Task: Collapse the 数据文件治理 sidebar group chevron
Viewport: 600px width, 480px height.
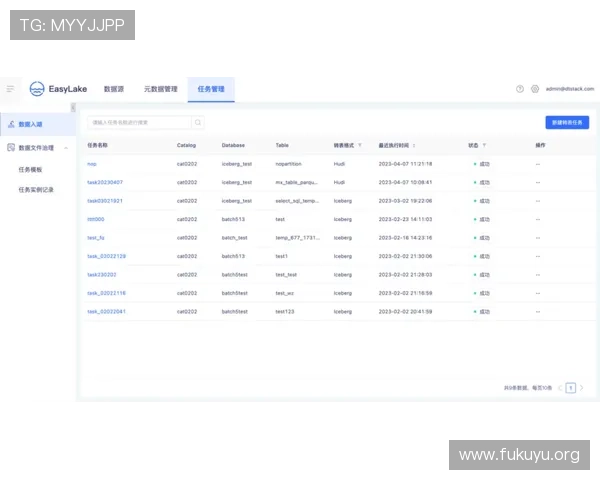Action: coord(66,148)
